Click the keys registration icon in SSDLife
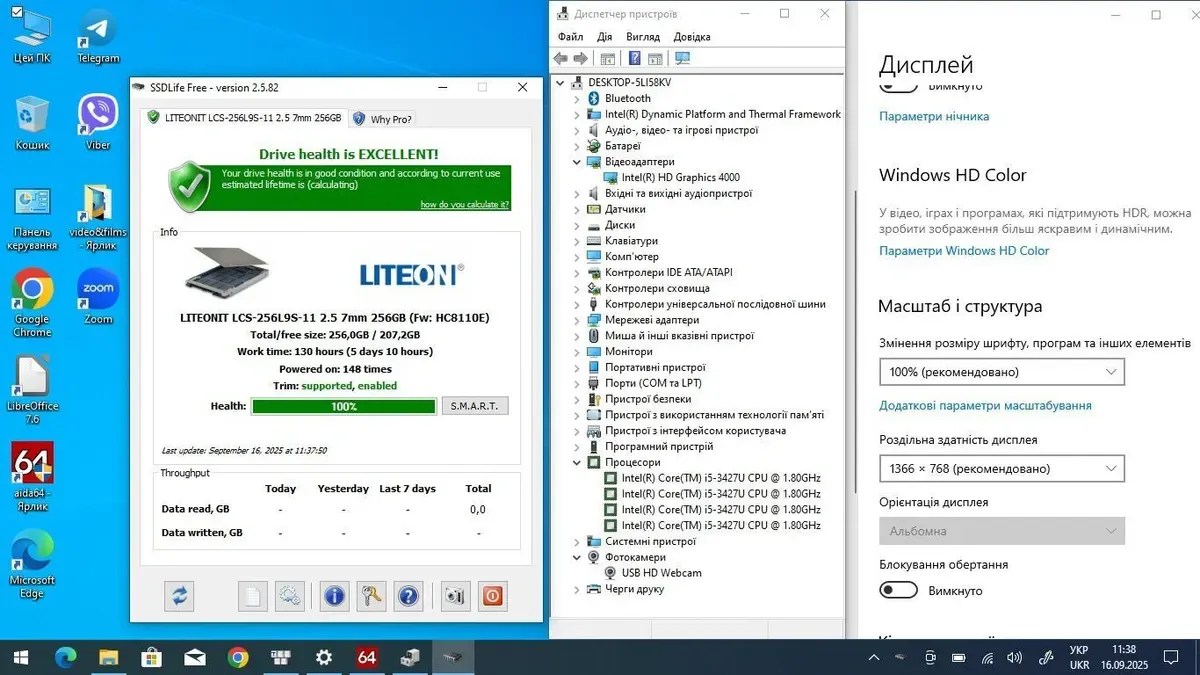 372,596
